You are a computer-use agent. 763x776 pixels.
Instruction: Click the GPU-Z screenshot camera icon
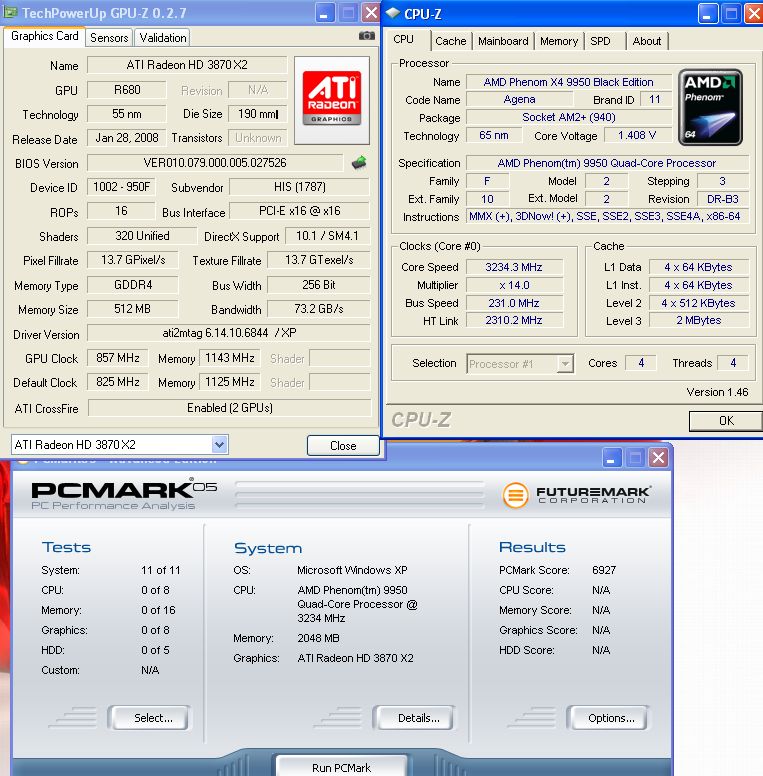pos(366,36)
